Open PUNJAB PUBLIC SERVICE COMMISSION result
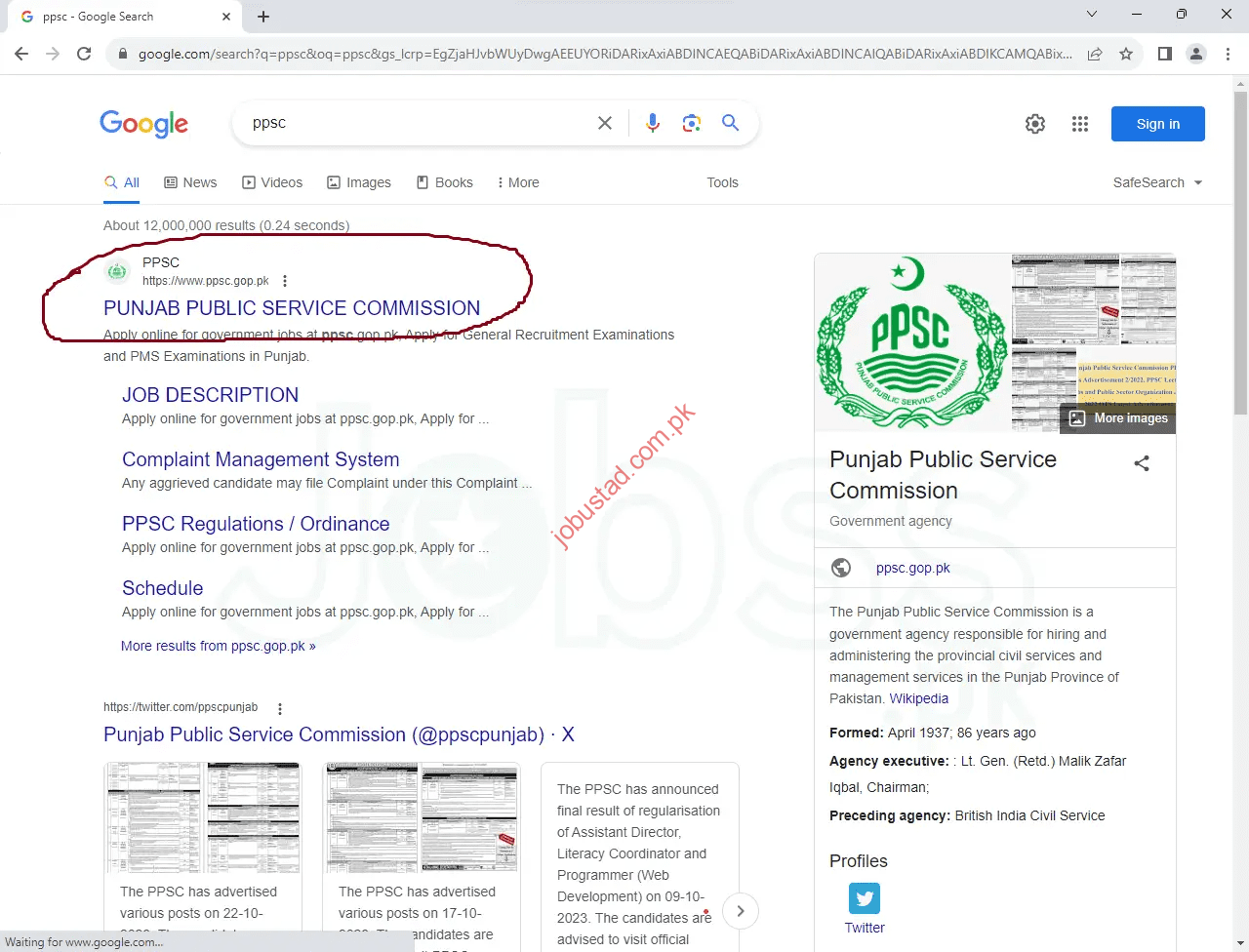Screen dimensions: 1249x952 (292, 308)
